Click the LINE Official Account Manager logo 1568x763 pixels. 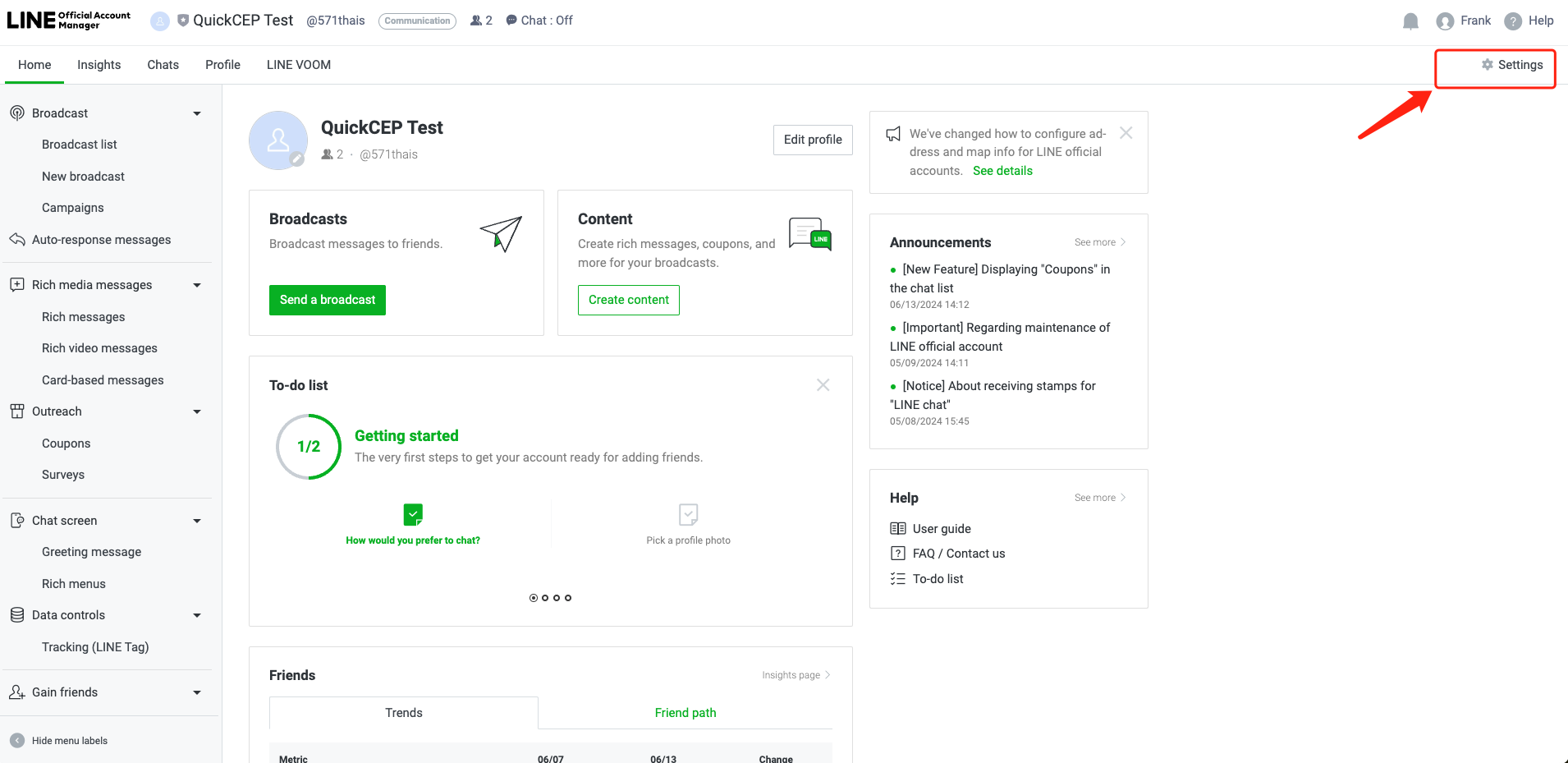click(69, 21)
